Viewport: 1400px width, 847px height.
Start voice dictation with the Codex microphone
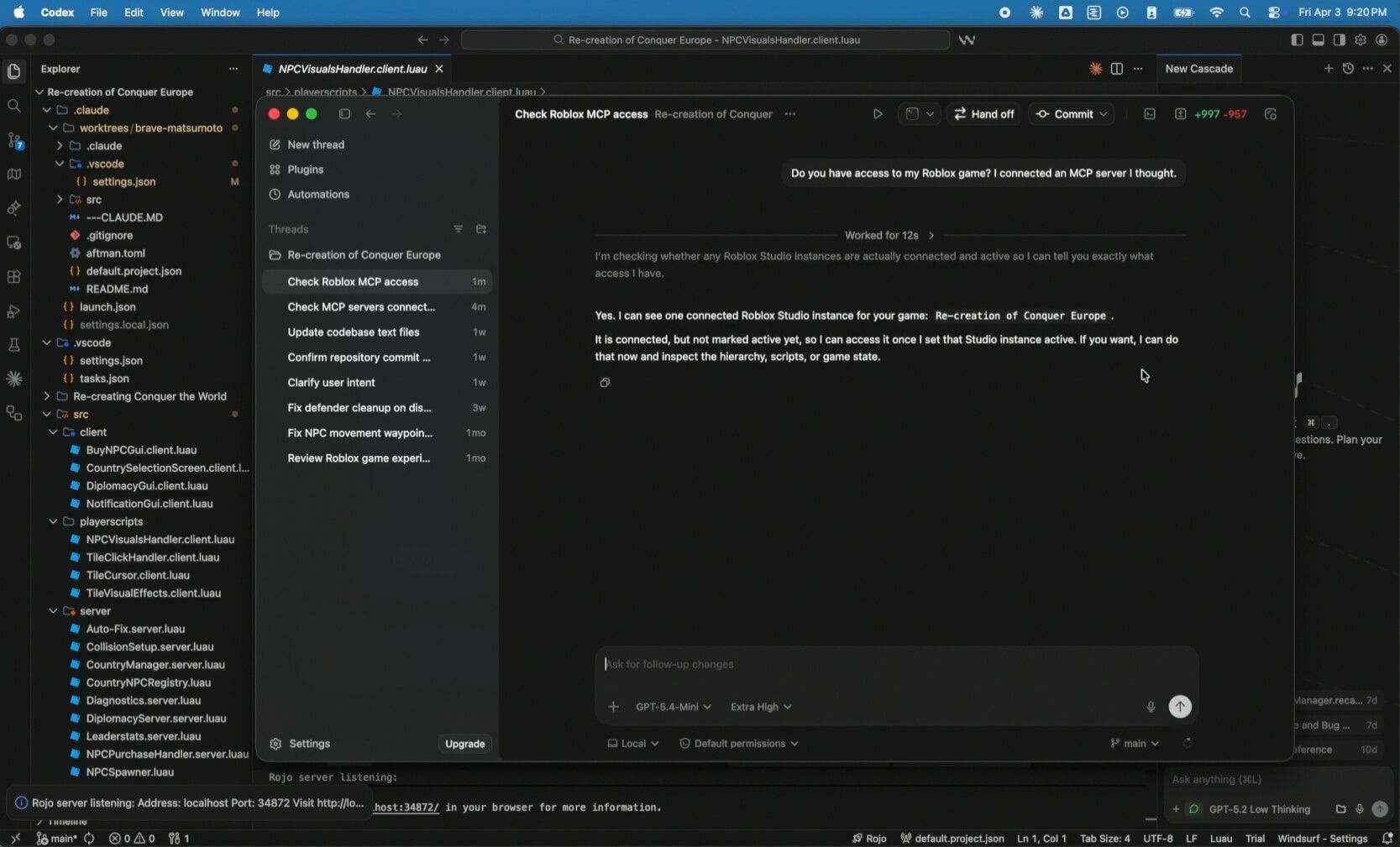[1151, 707]
